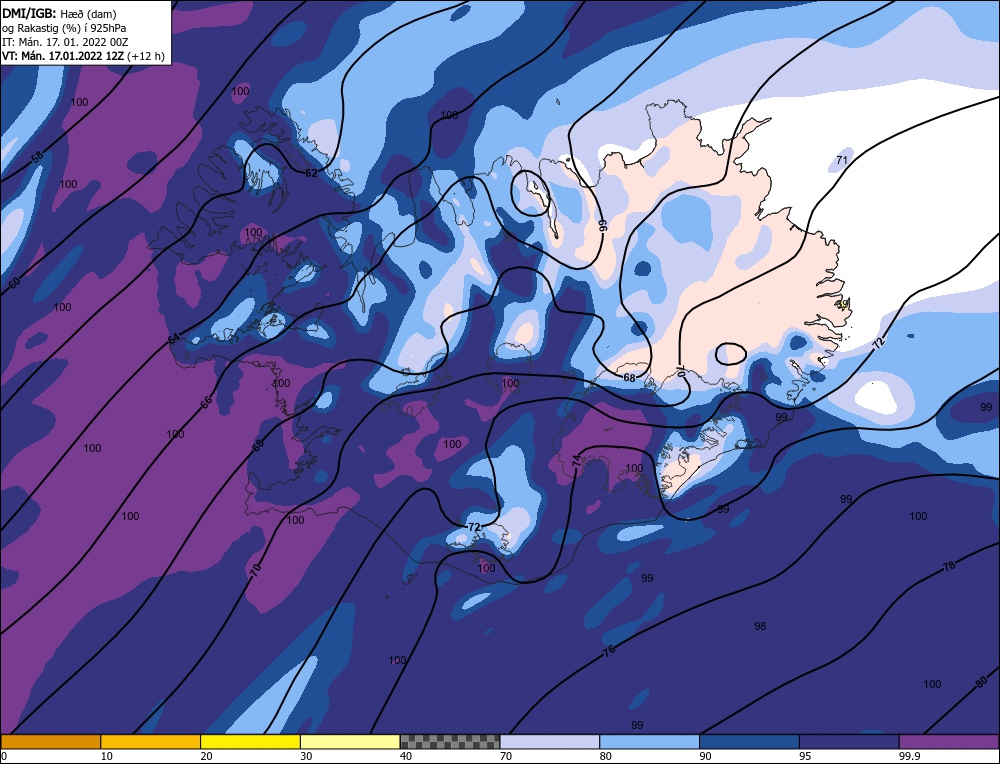
Task: Click the '40' tick label on legend scale
Action: (406, 756)
